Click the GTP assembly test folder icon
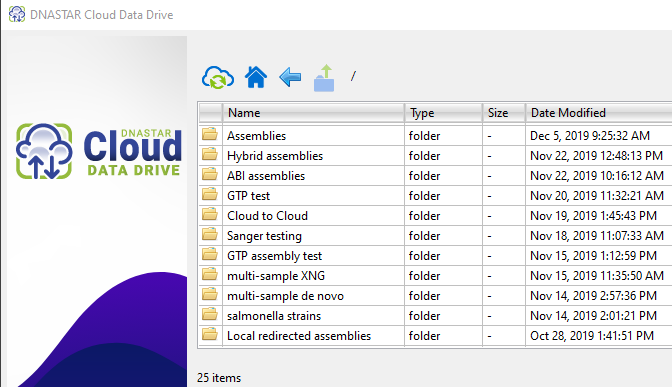The image size is (672, 387). 210,255
